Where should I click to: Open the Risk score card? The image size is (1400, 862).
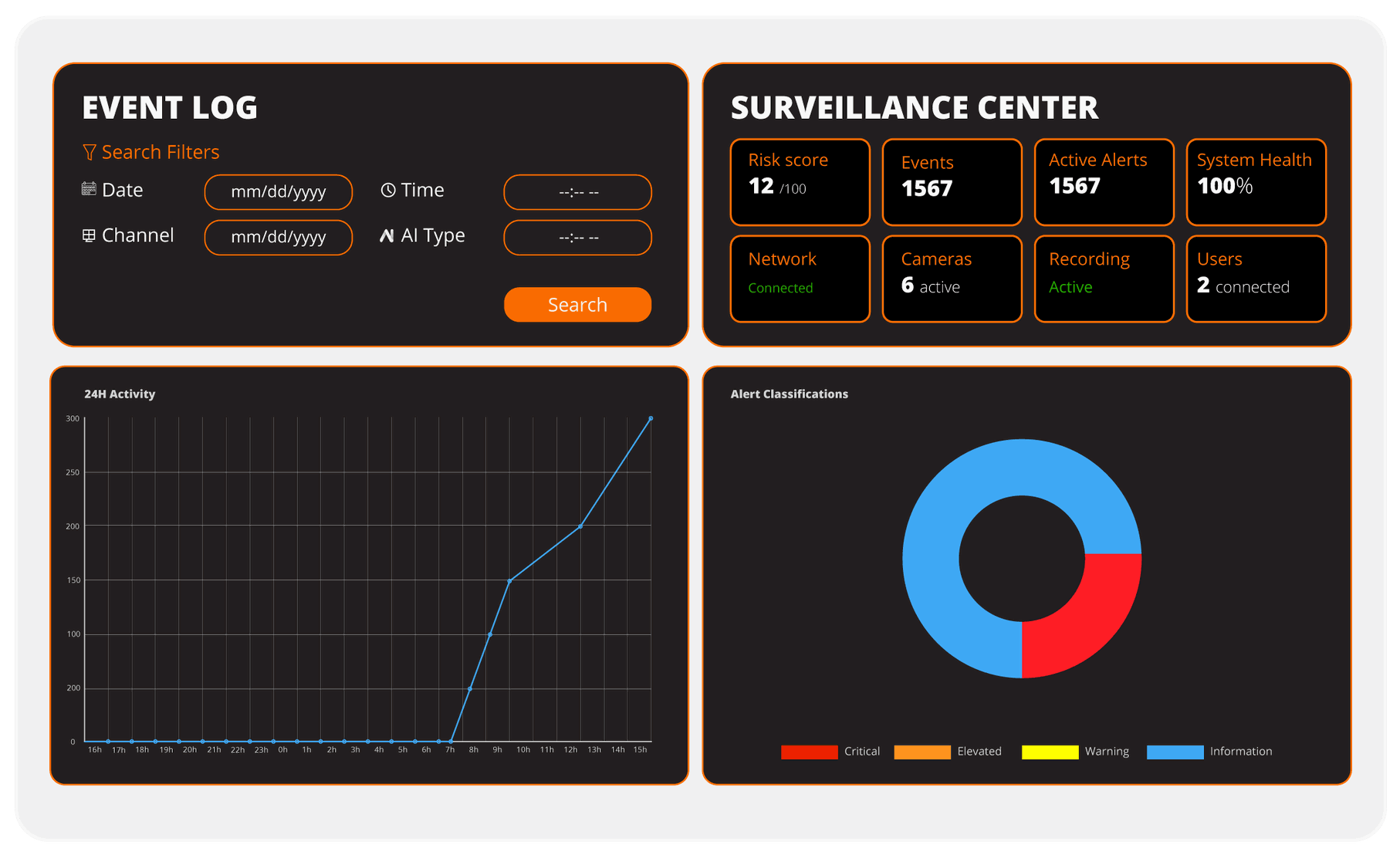point(800,182)
